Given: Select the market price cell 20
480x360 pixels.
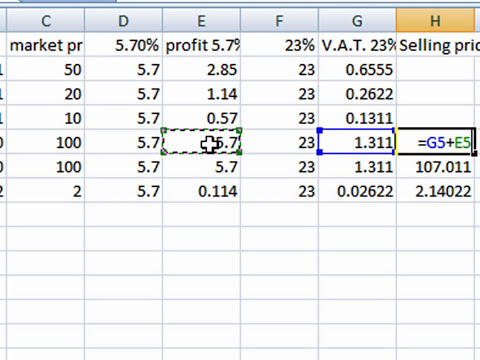Looking at the screenshot, I should click(x=46, y=94).
